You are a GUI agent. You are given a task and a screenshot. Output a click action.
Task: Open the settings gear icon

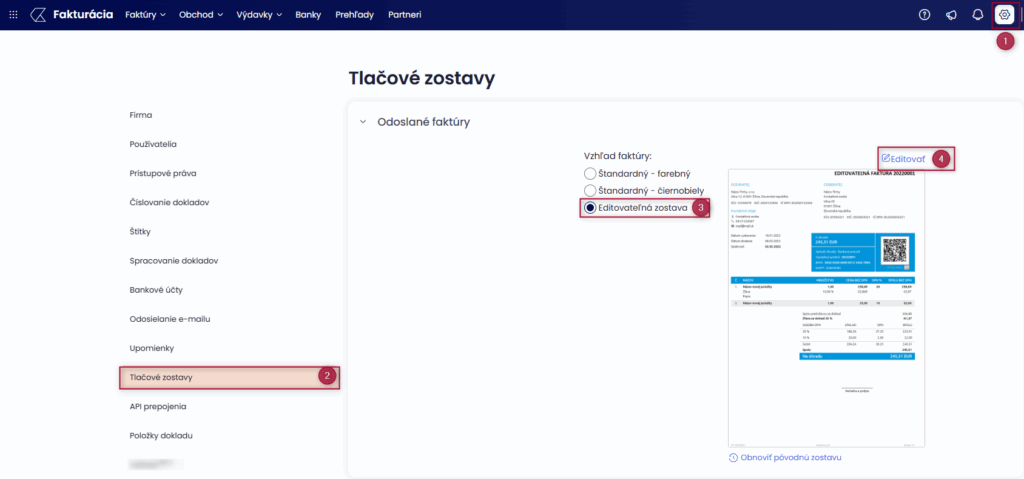coord(1004,15)
